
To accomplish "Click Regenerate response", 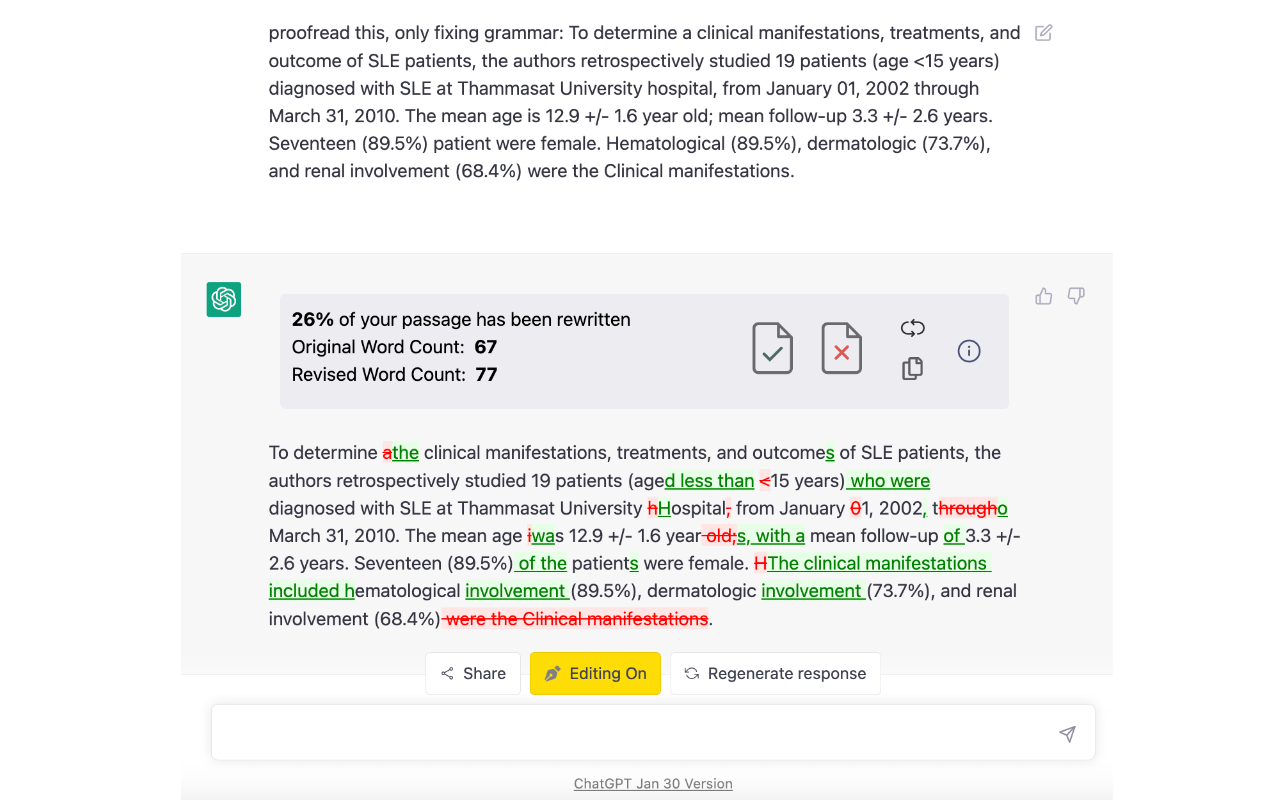I will click(x=775, y=673).
